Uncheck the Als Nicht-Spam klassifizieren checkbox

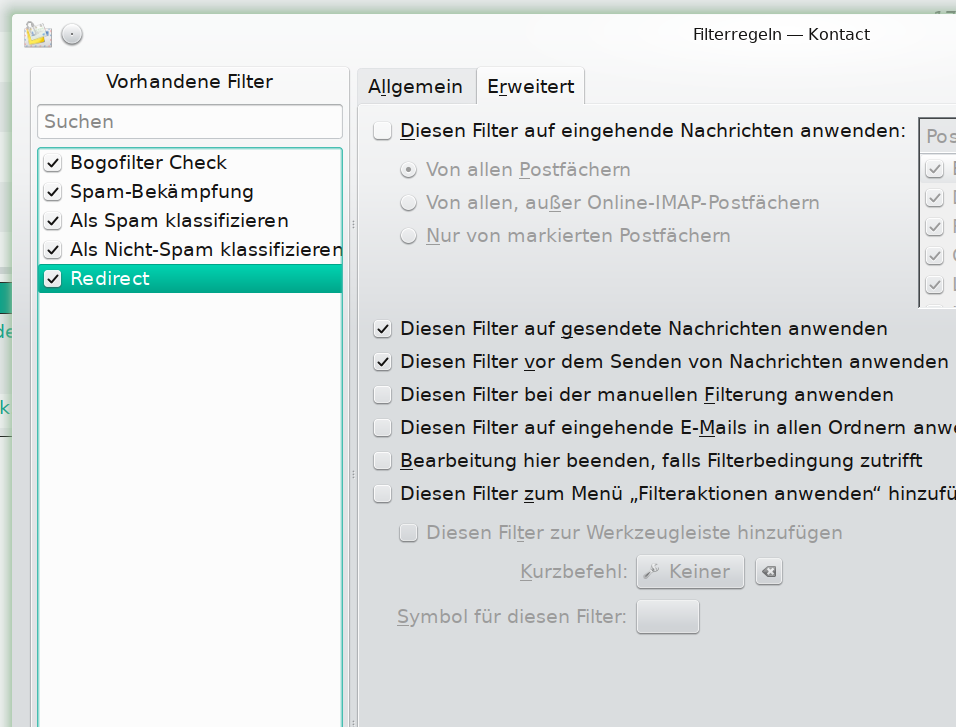pyautogui.click(x=53, y=250)
